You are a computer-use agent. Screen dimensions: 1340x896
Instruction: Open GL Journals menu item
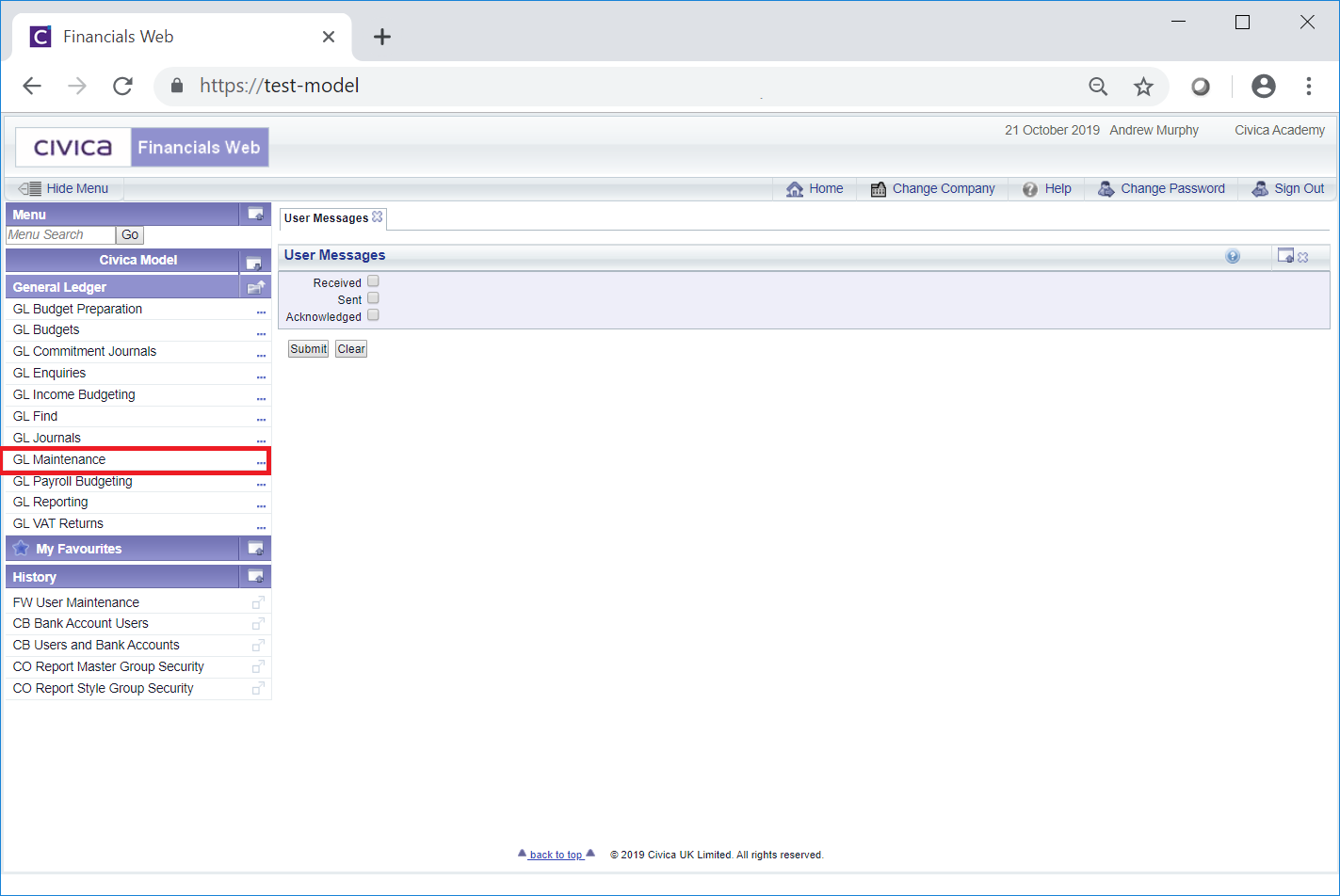click(x=47, y=438)
